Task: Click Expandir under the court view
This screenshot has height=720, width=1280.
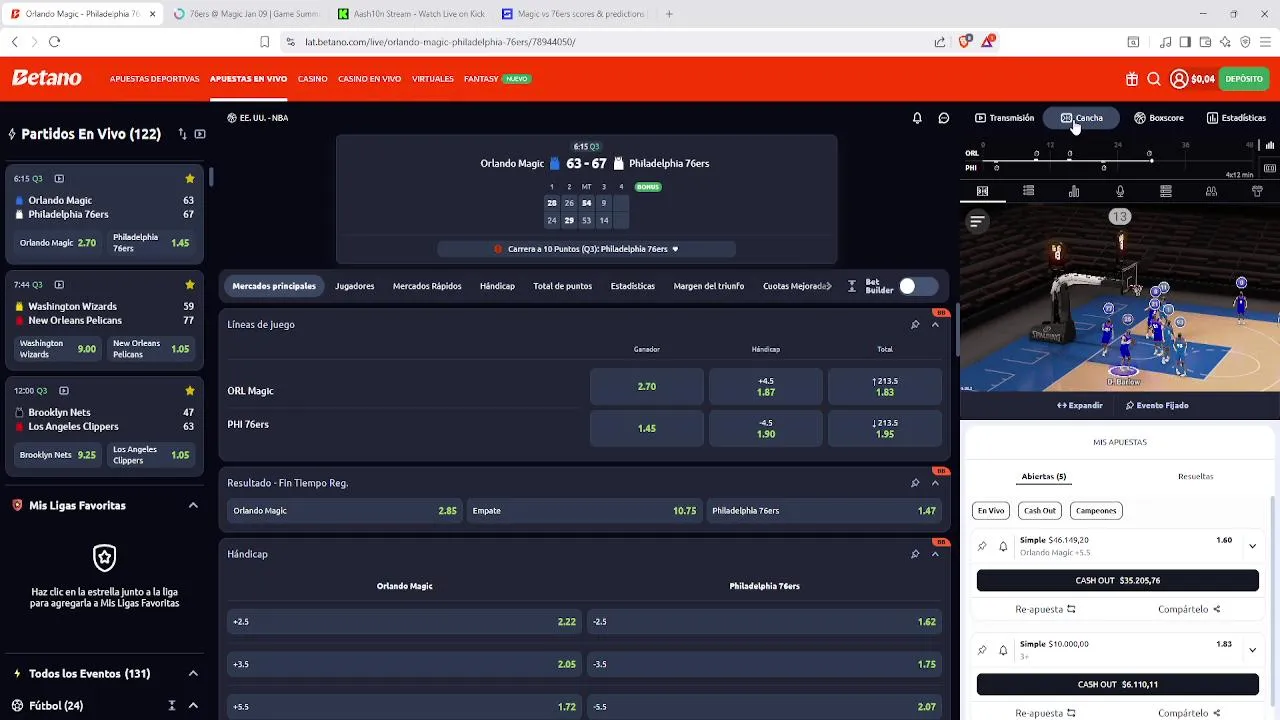Action: point(1080,406)
